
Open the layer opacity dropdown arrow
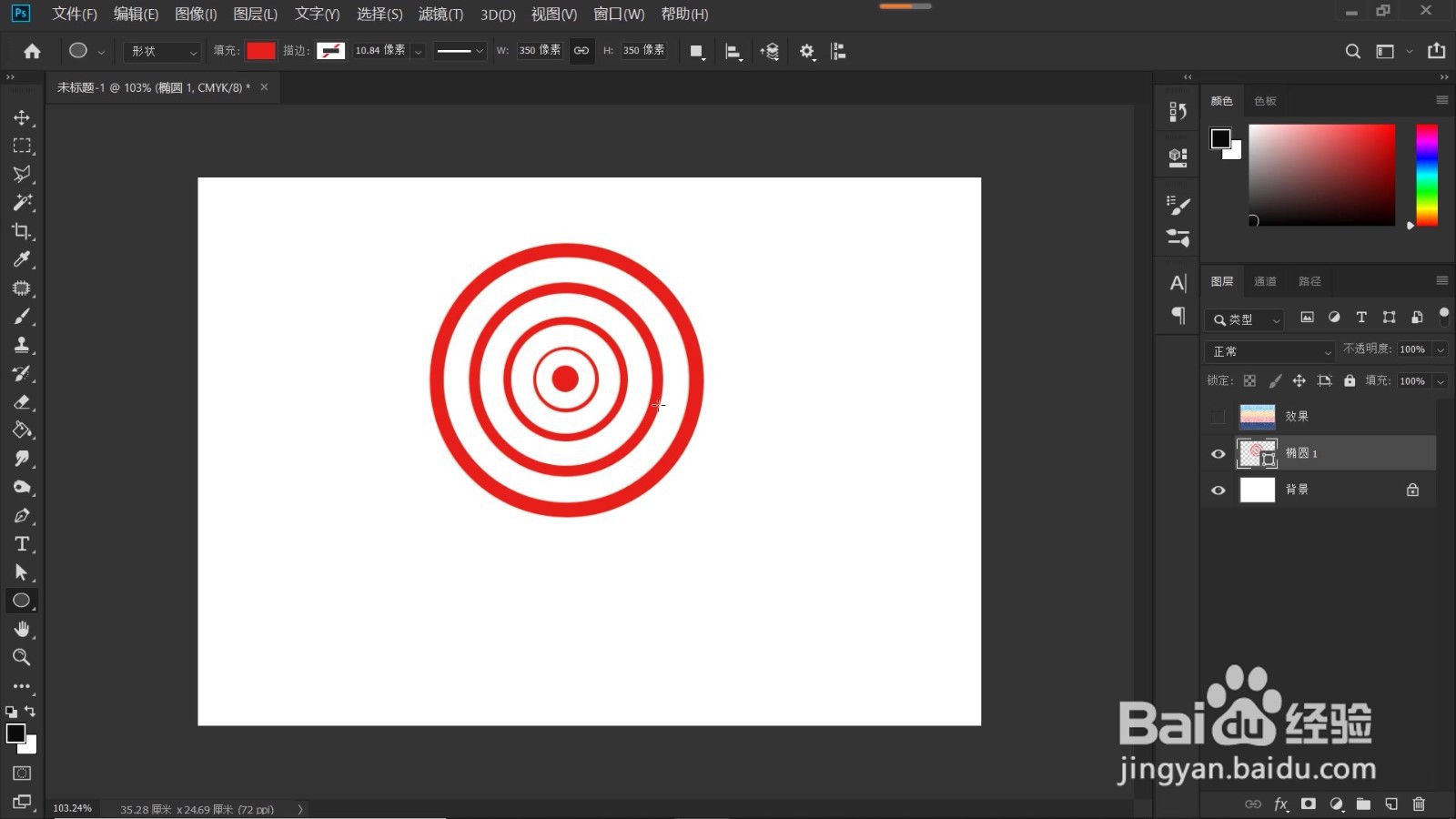click(1441, 349)
